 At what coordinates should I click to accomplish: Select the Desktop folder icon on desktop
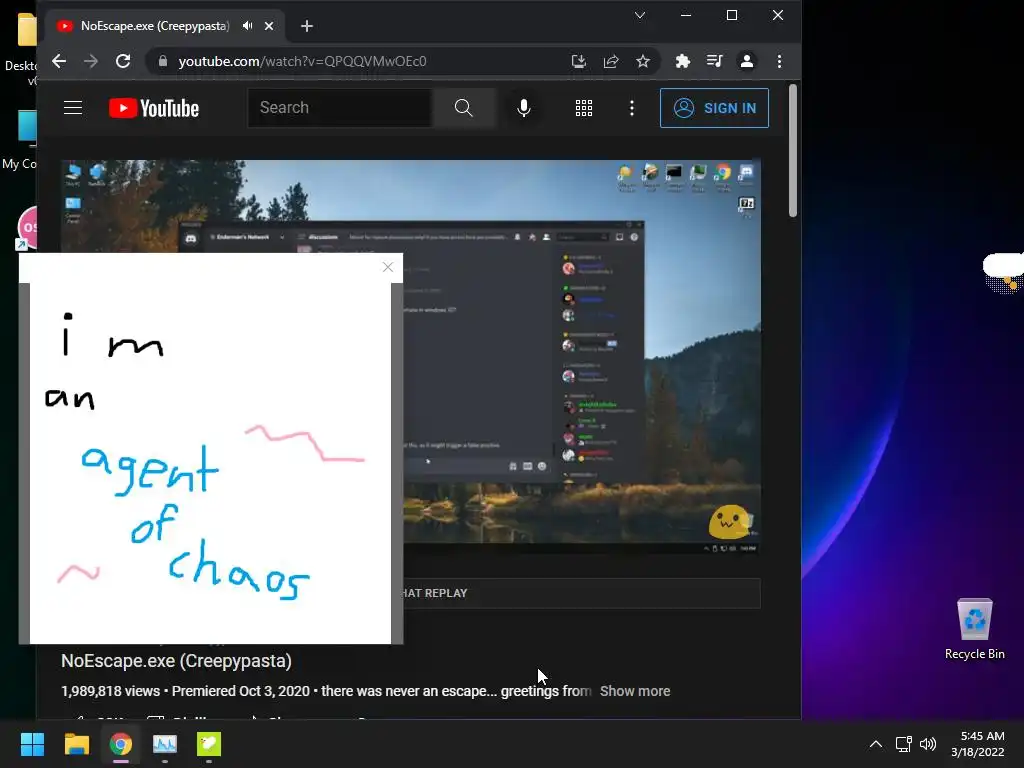(22, 50)
